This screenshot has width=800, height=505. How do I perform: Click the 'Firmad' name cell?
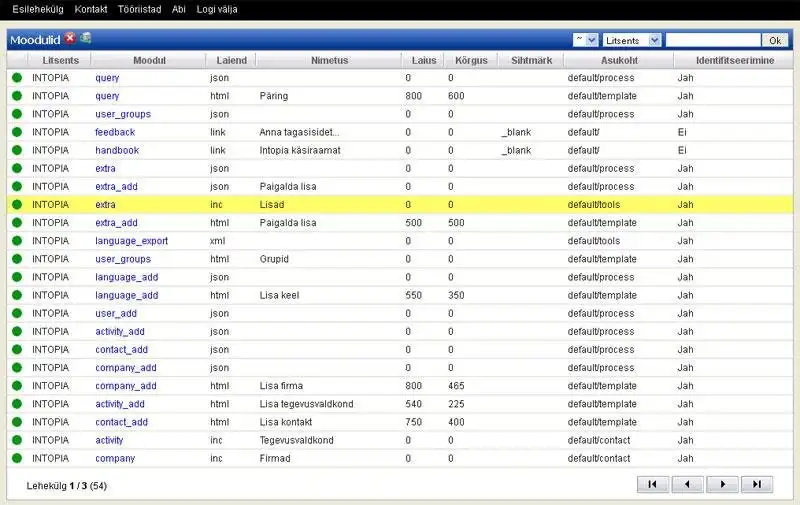pyautogui.click(x=274, y=458)
